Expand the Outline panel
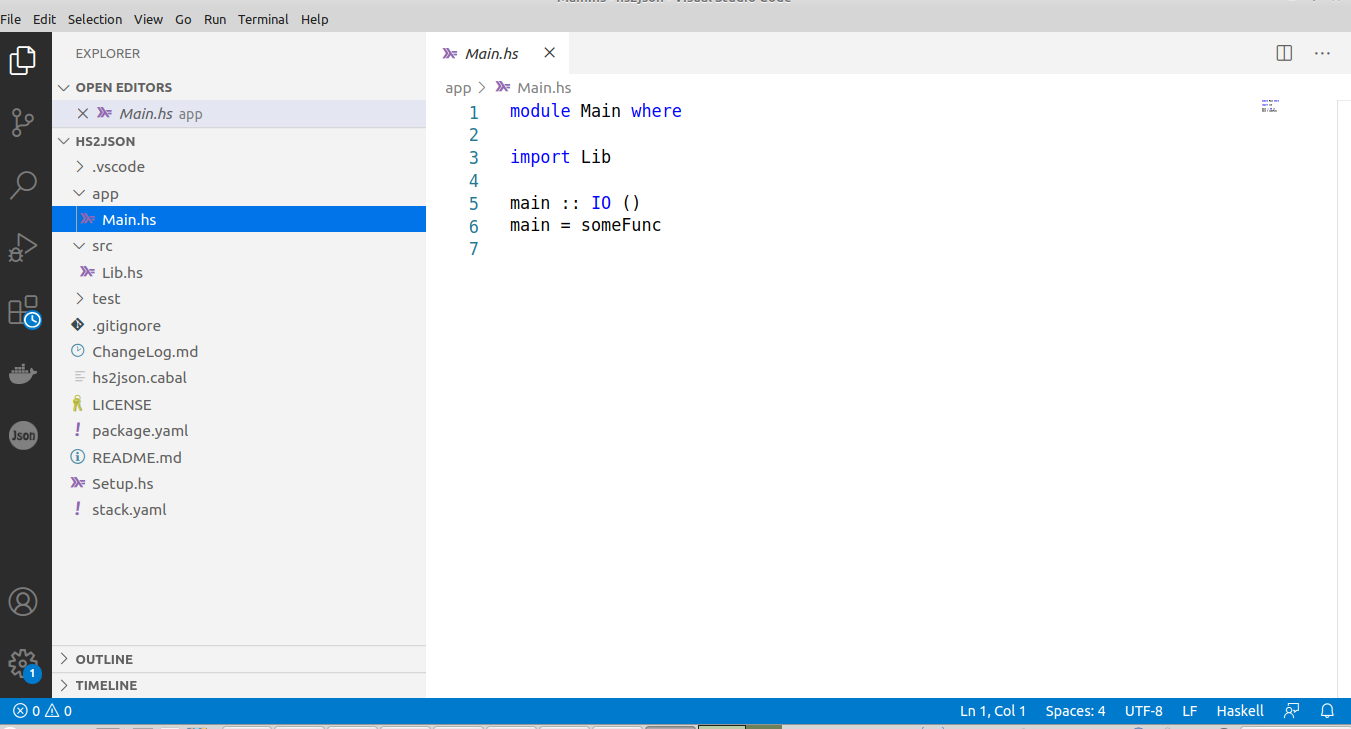Screen dimensions: 1351x729 coord(239,659)
